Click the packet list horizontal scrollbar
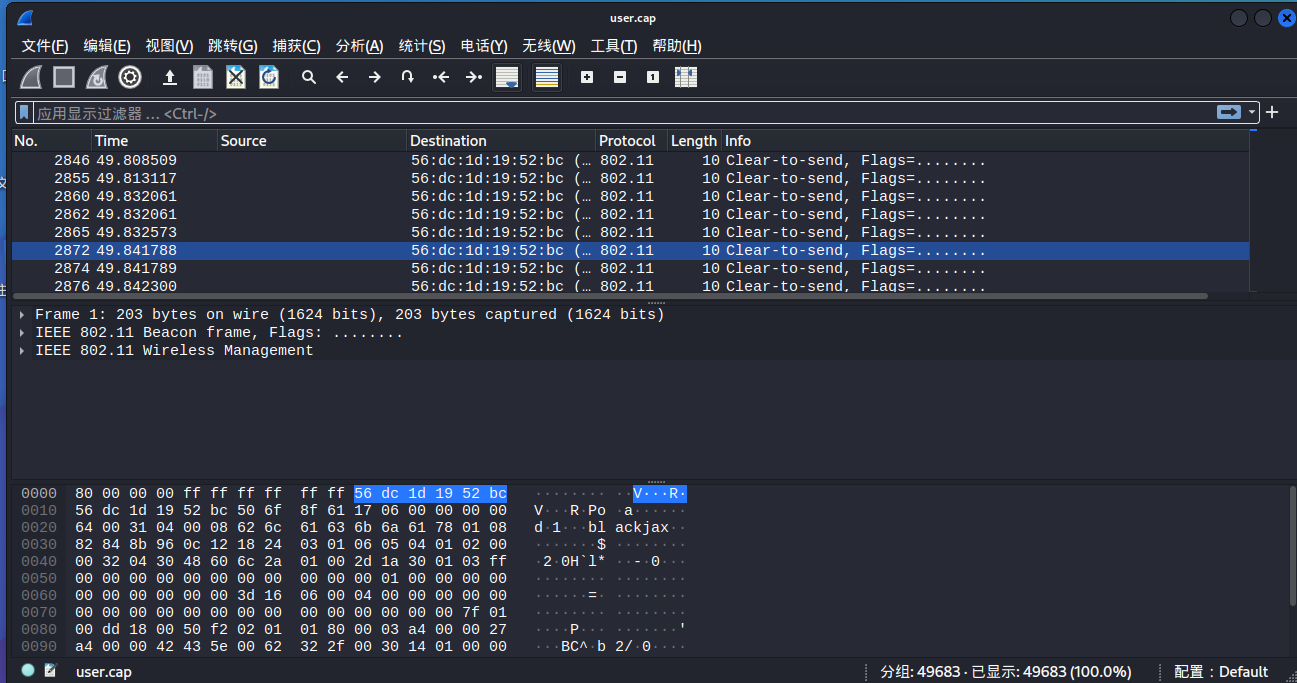 [x=610, y=296]
